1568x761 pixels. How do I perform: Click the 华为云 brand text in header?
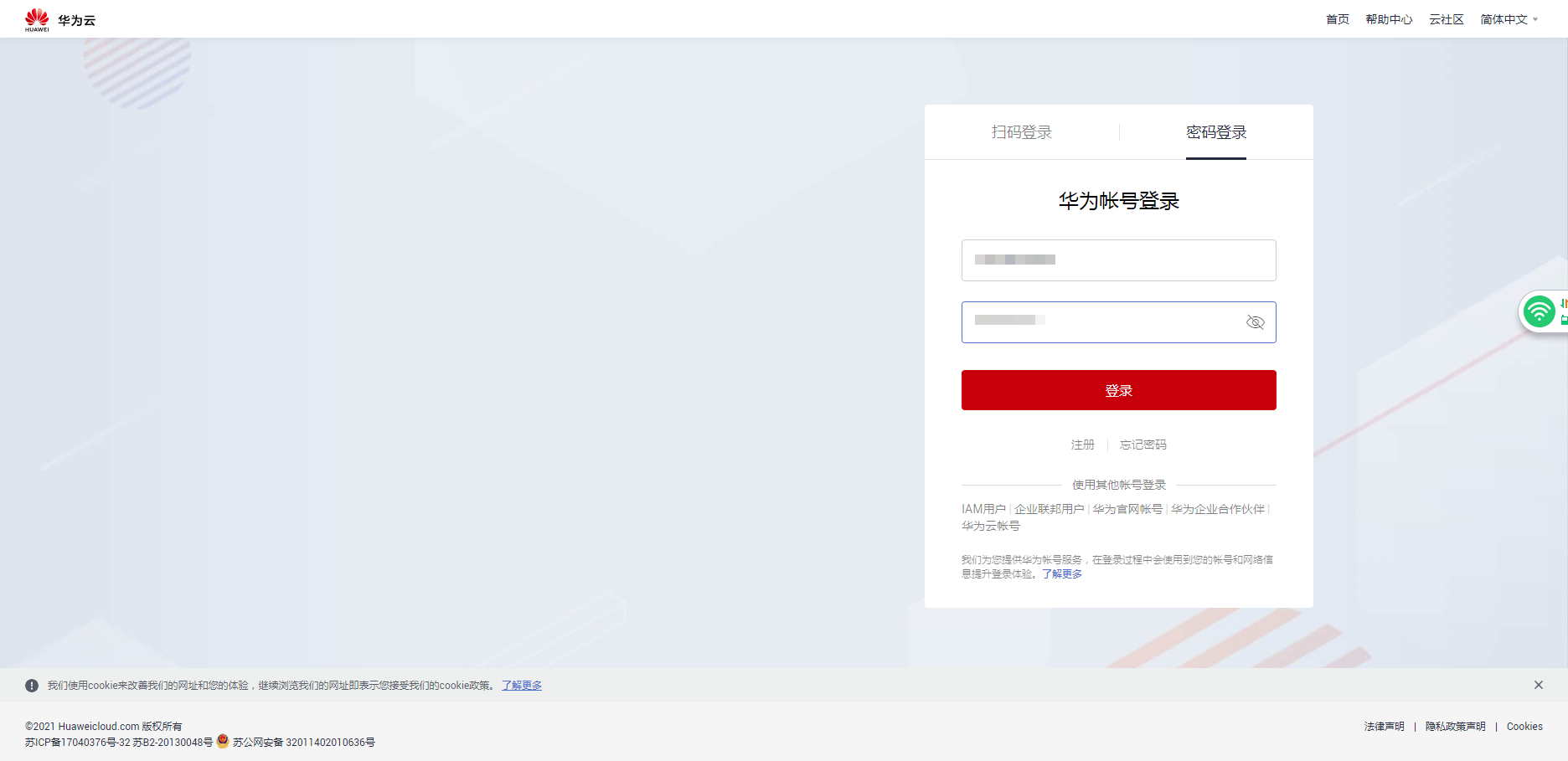77,20
